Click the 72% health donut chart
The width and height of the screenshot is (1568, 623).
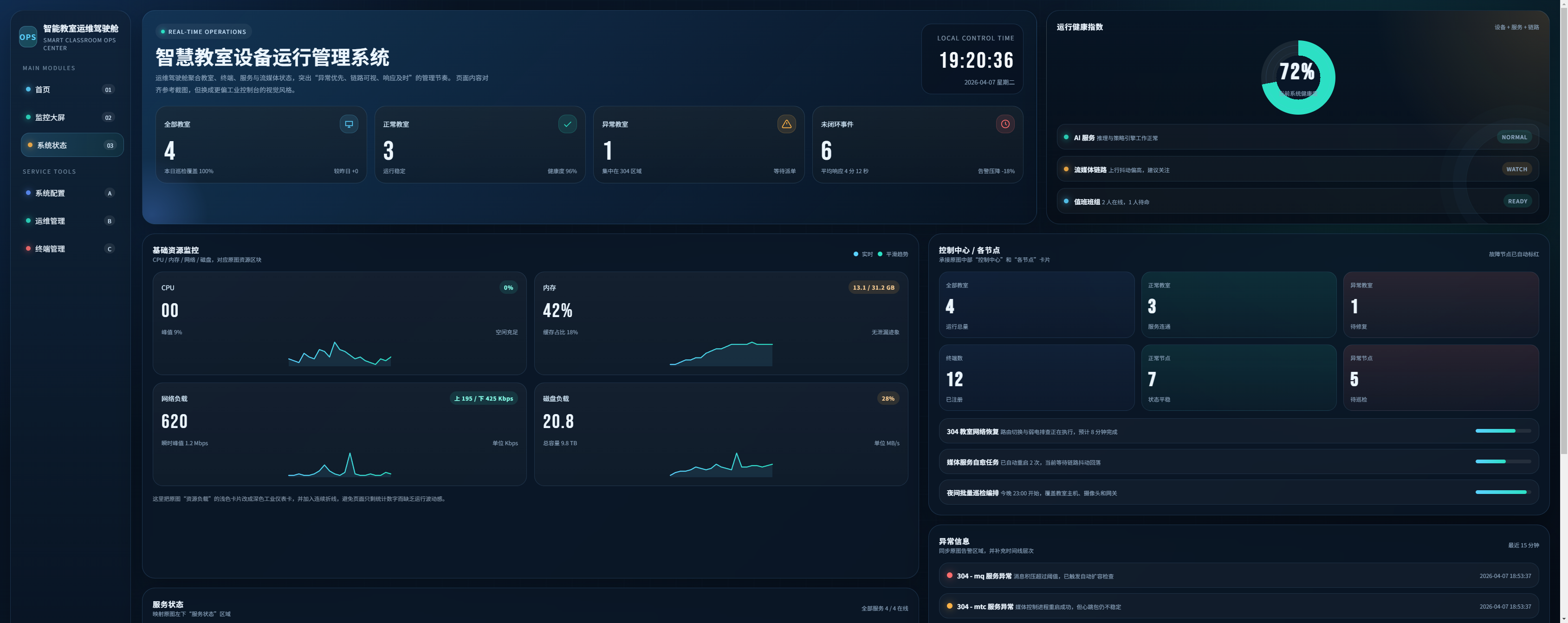click(x=1298, y=78)
